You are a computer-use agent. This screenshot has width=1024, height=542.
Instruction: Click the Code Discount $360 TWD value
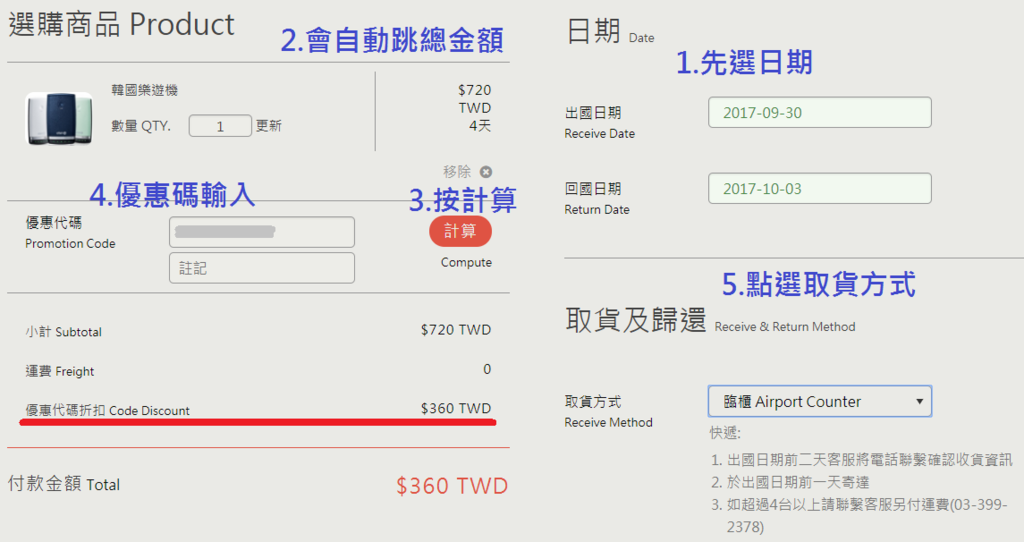coord(456,408)
